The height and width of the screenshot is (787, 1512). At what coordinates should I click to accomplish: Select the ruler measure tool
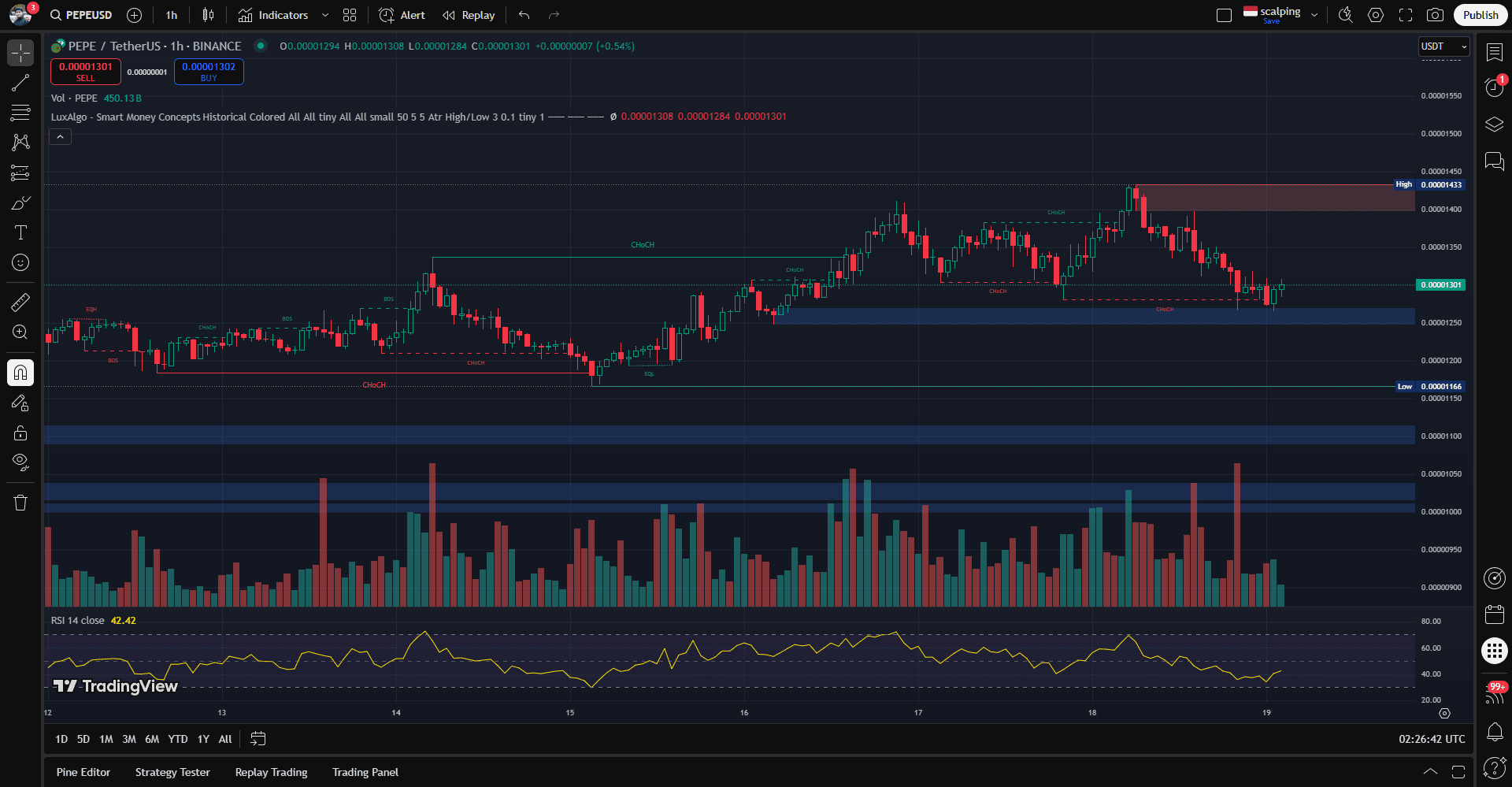click(x=20, y=302)
